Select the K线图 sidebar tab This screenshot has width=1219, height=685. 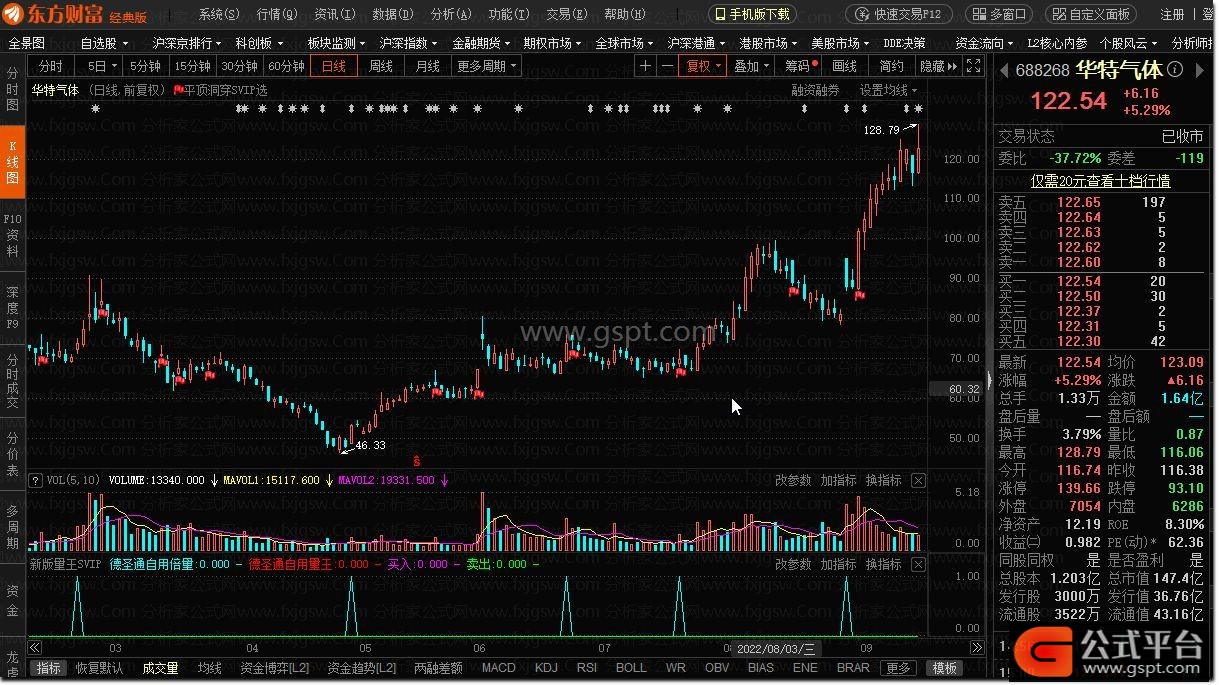[12, 162]
